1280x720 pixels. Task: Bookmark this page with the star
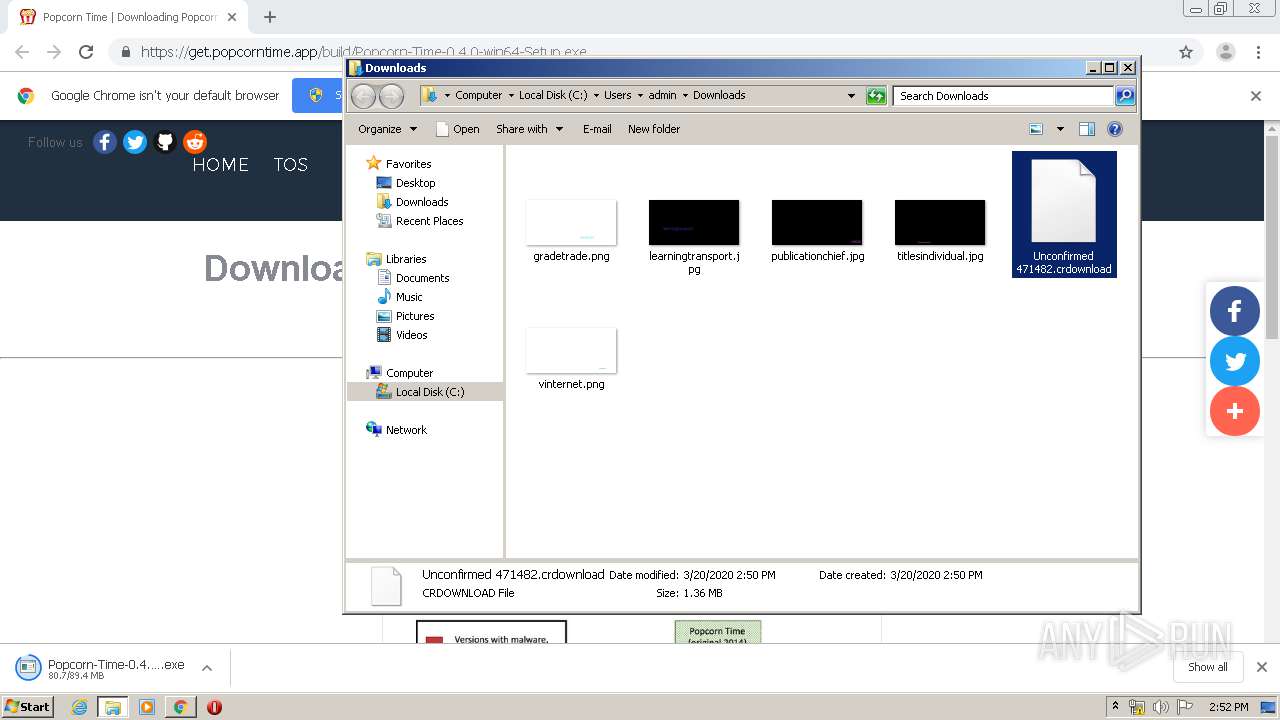(x=1186, y=52)
